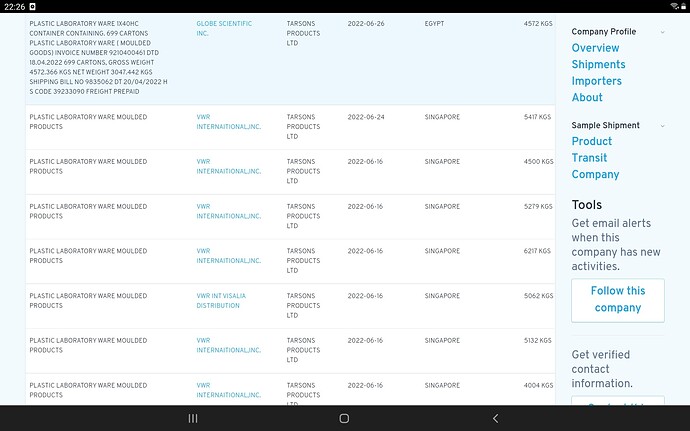
Task: Open VWR International link in the 4500 KGS row
Action: pyautogui.click(x=228, y=166)
